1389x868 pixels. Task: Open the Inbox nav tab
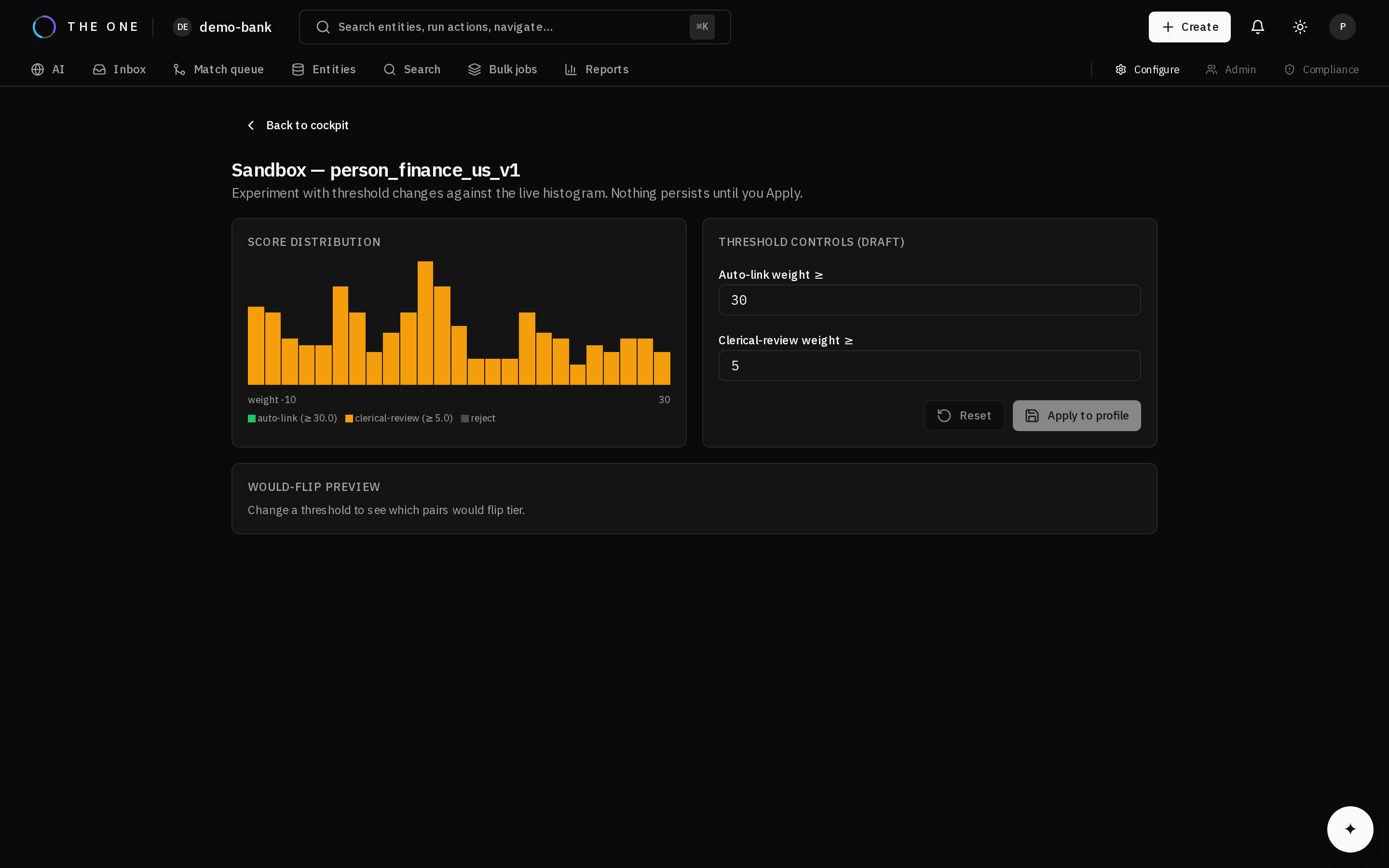120,69
